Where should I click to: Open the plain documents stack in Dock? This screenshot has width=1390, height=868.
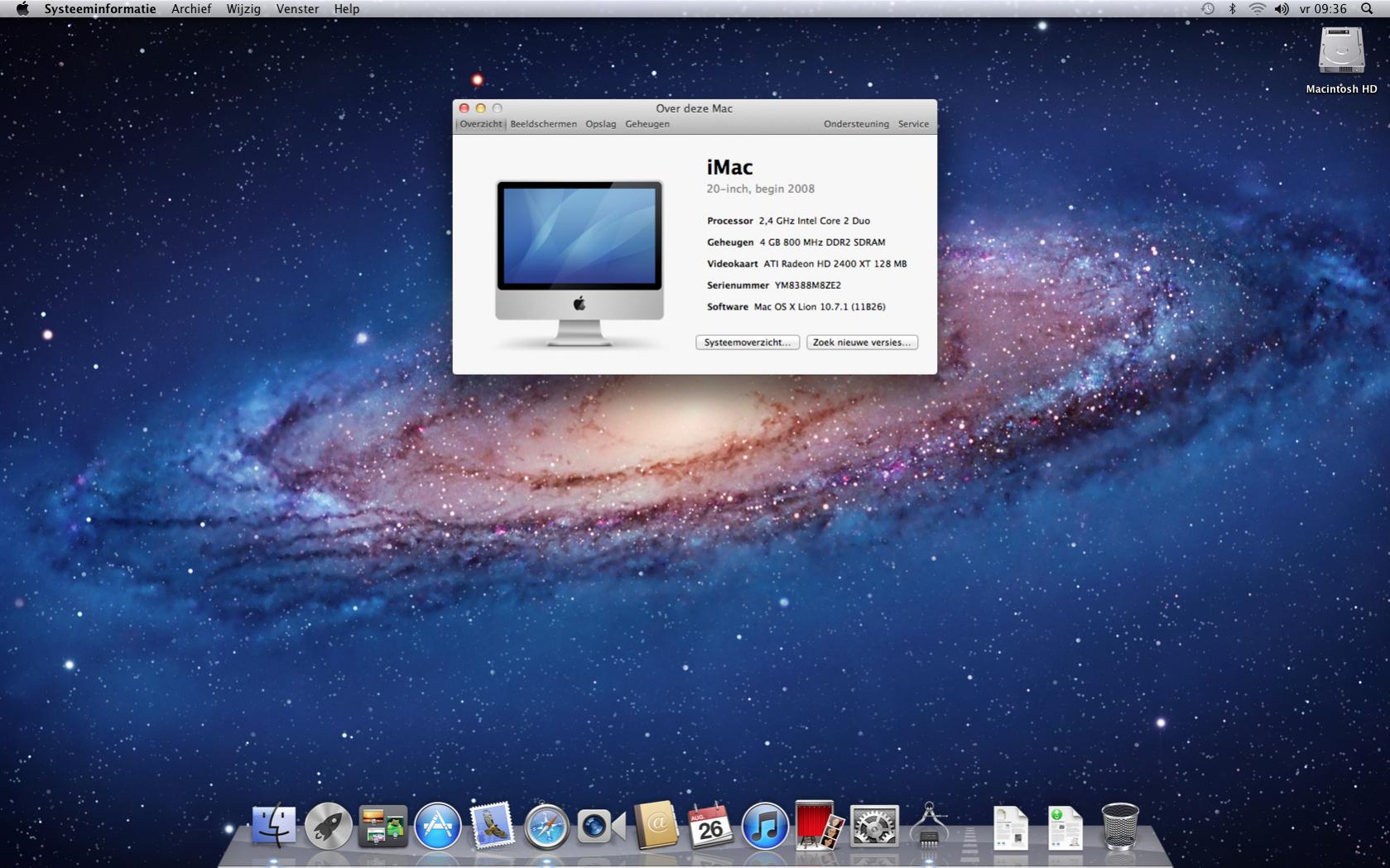tap(1011, 827)
